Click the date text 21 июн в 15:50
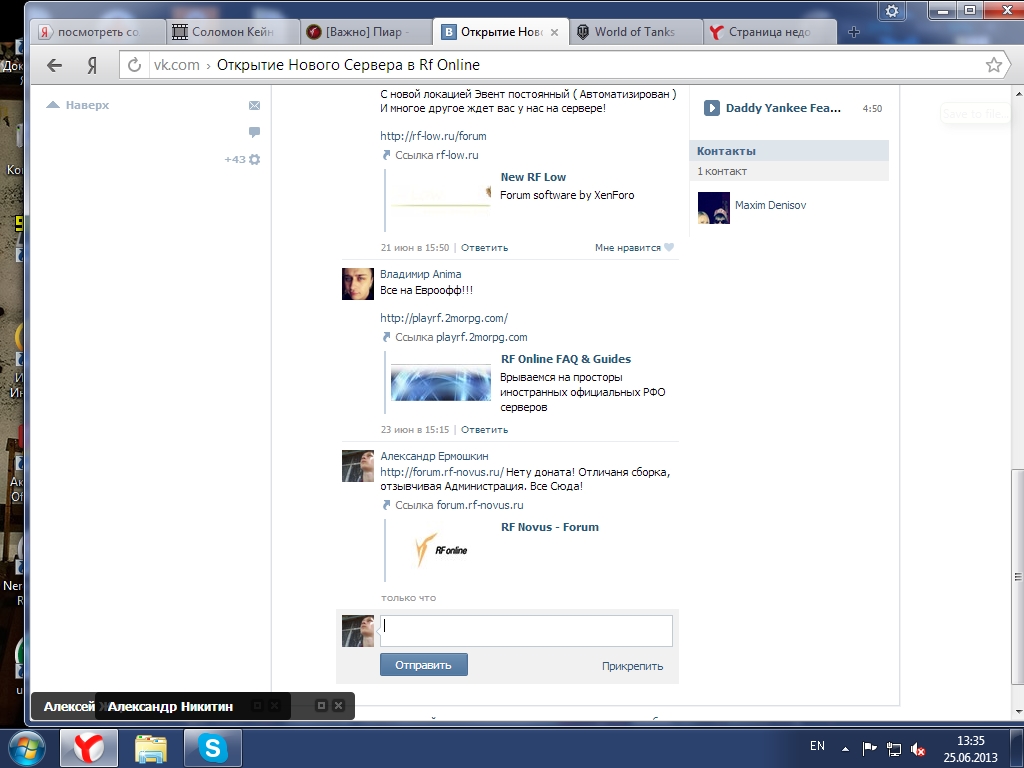The width and height of the screenshot is (1024, 768). [x=415, y=248]
